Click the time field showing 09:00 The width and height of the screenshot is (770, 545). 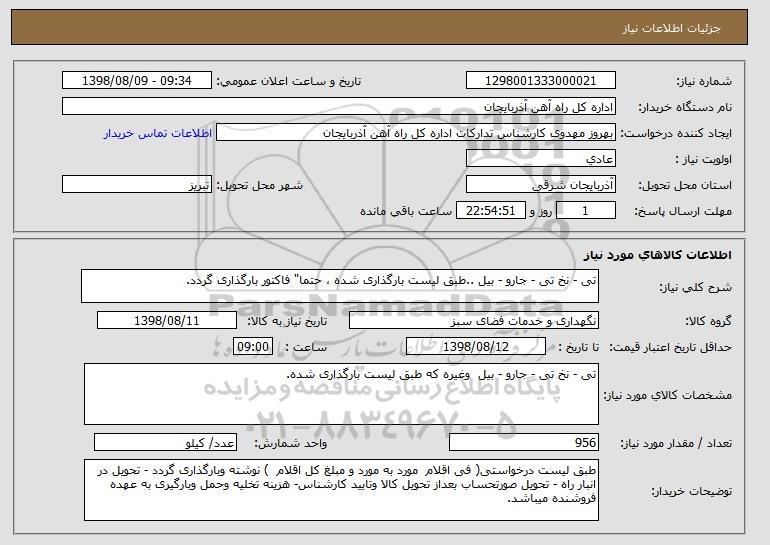[x=253, y=347]
